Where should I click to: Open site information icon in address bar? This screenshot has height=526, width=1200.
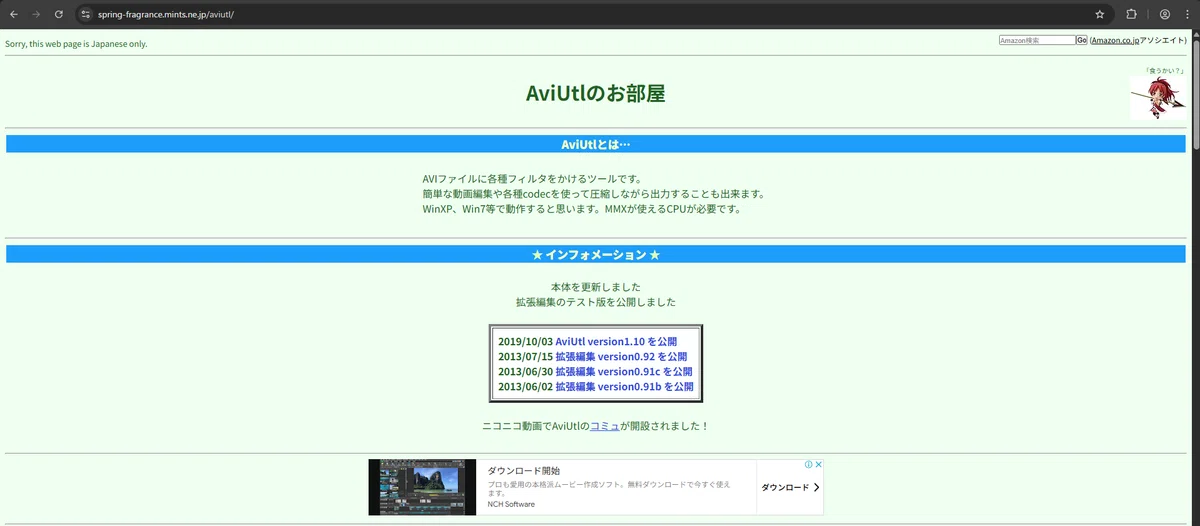[x=85, y=14]
